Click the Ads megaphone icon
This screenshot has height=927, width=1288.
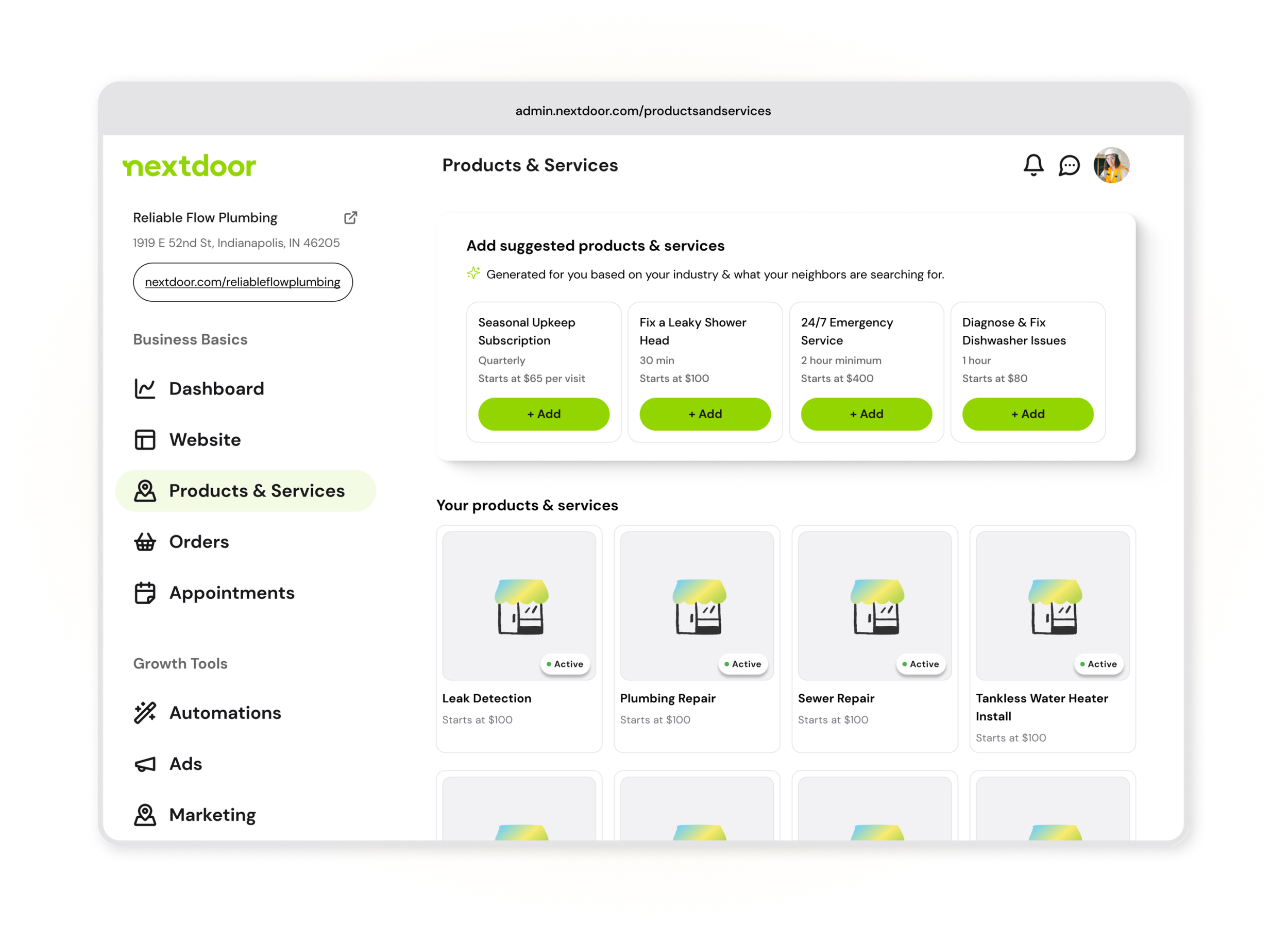145,764
